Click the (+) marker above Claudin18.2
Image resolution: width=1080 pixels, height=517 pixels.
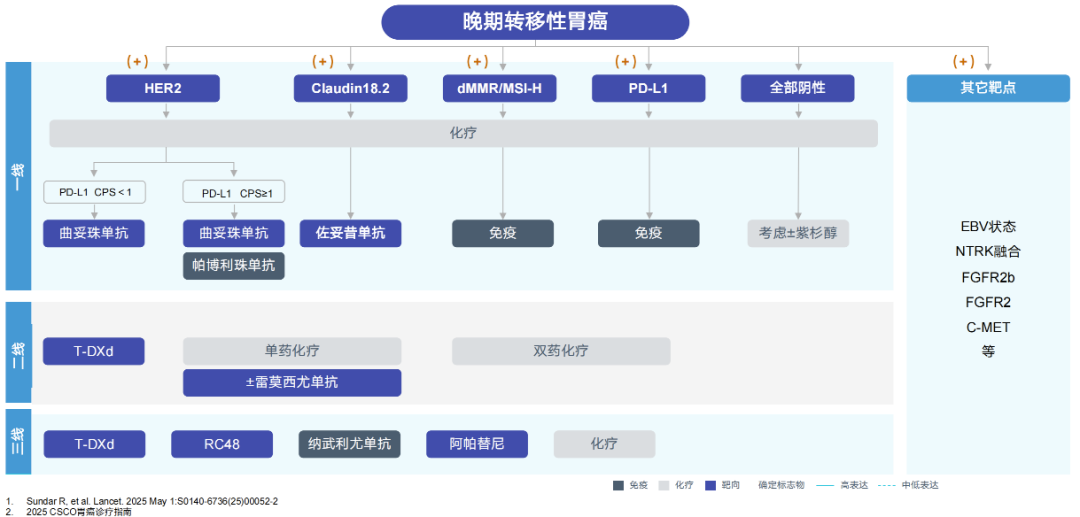pyautogui.click(x=323, y=61)
